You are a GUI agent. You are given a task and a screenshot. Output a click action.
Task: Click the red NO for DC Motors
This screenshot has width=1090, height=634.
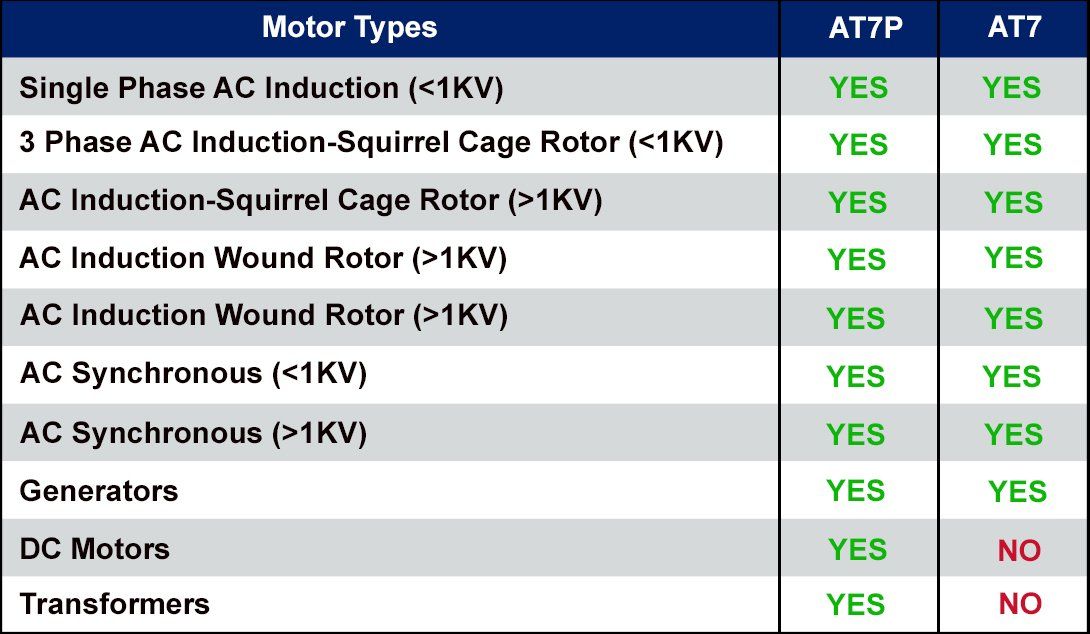coord(1019,550)
